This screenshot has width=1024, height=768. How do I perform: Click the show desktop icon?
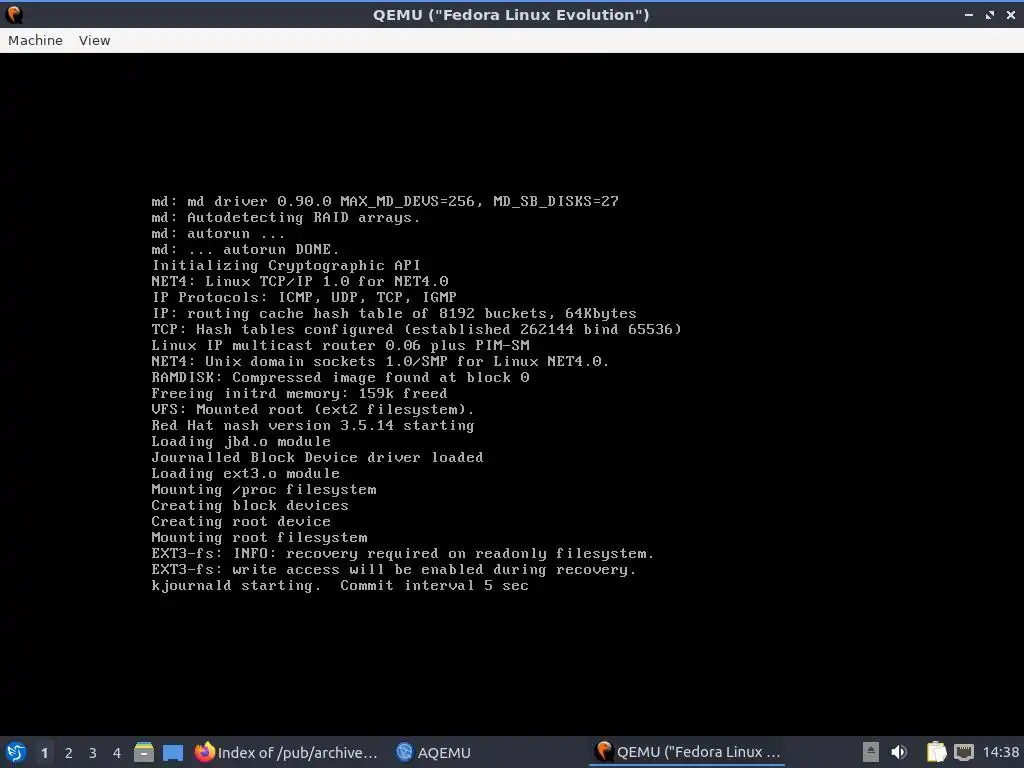click(x=172, y=752)
